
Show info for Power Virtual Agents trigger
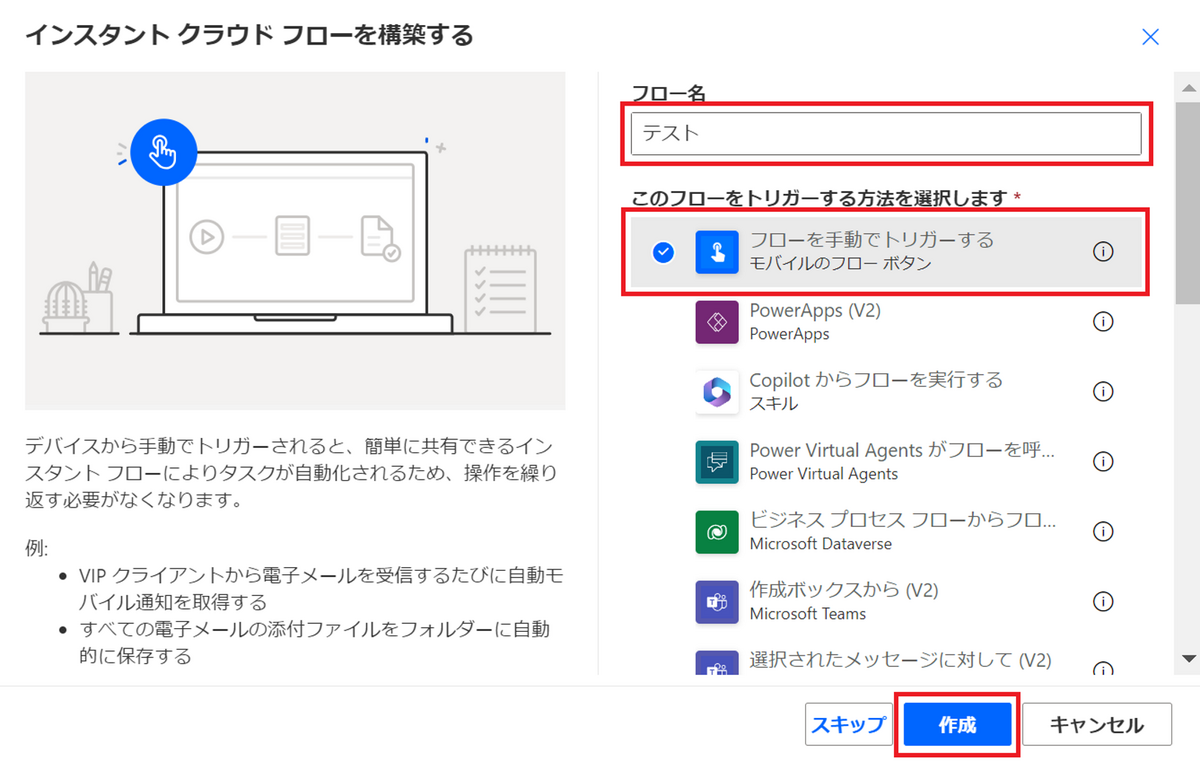(1103, 462)
